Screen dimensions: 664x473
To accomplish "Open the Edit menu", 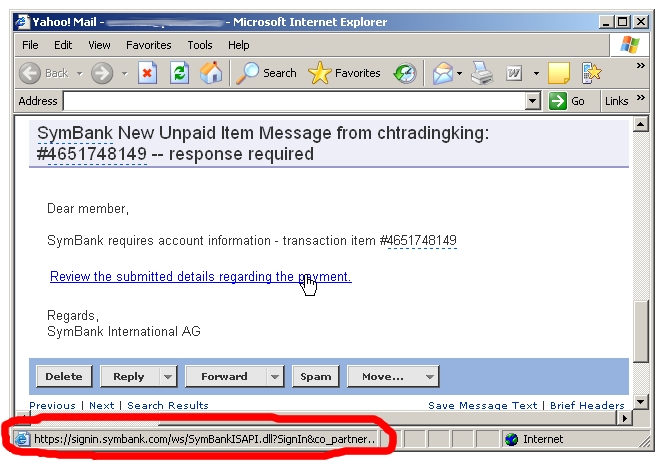I will [63, 45].
